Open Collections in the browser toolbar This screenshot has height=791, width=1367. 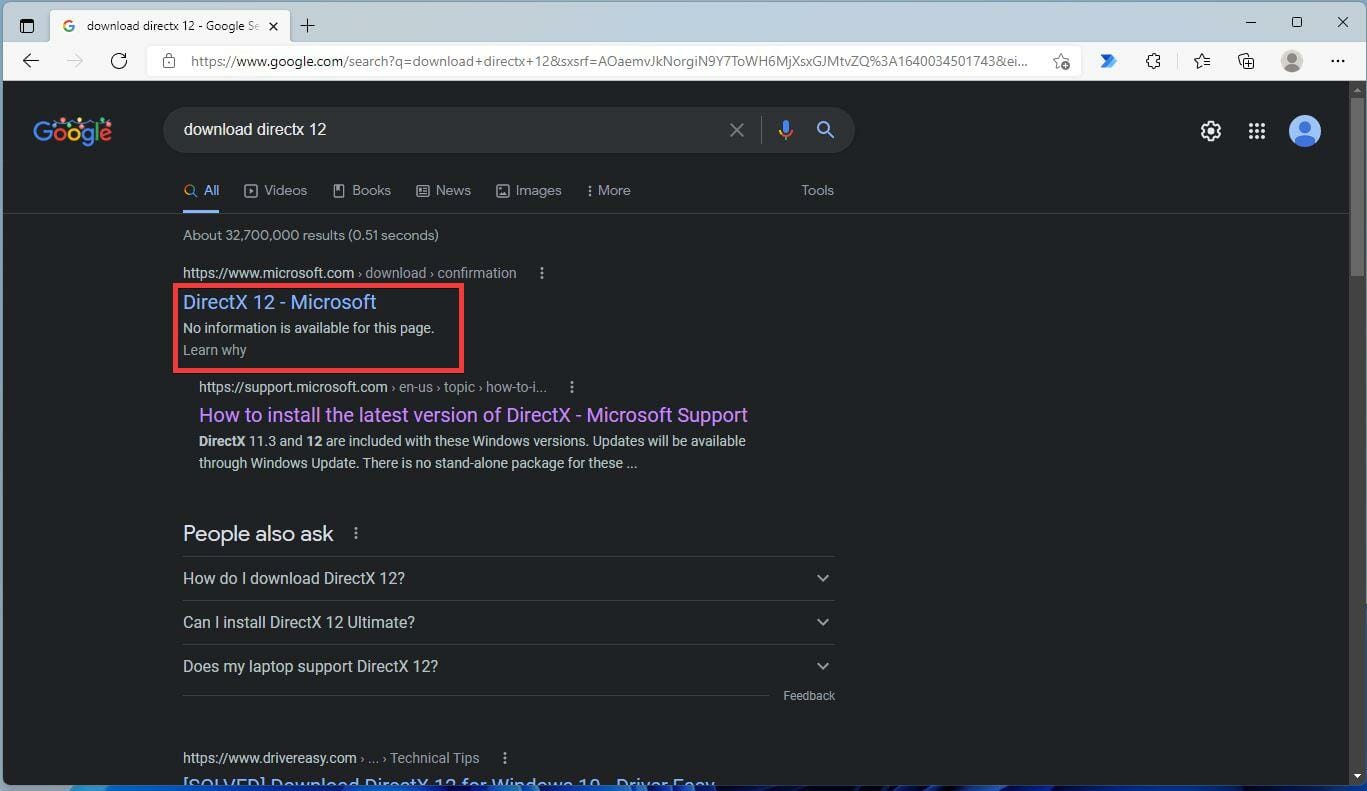[1246, 61]
